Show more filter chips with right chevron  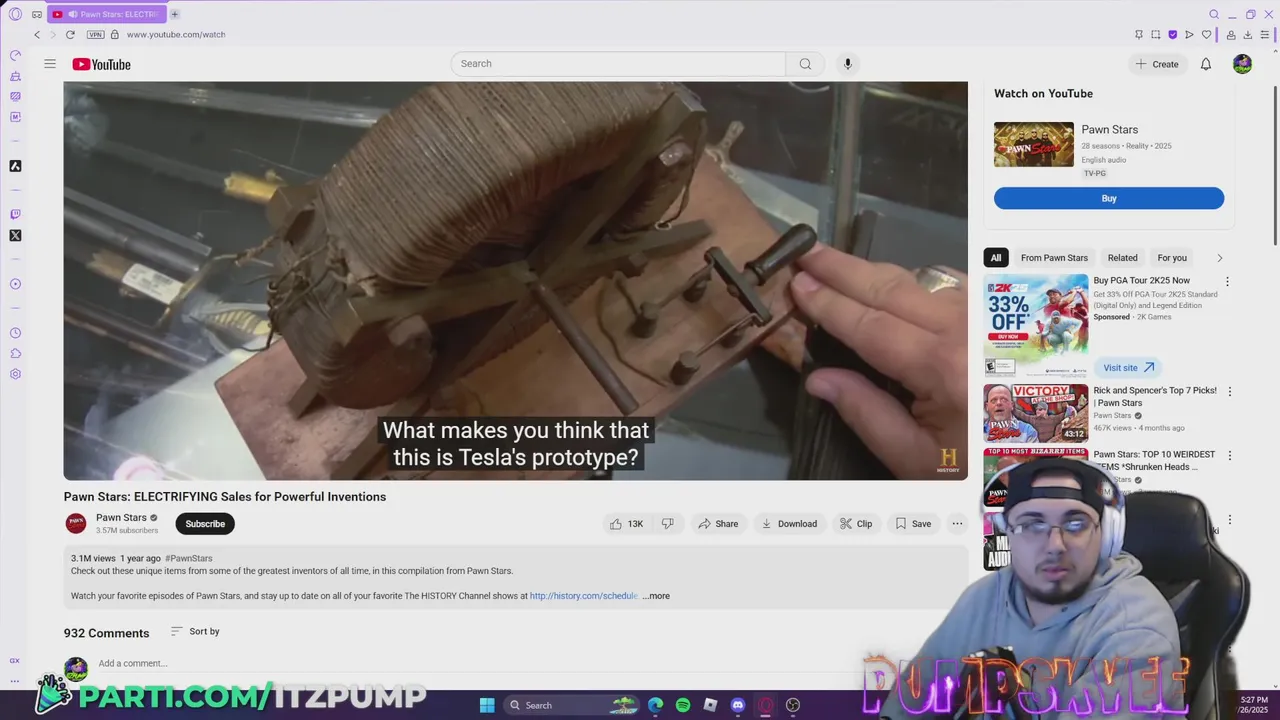point(1219,258)
